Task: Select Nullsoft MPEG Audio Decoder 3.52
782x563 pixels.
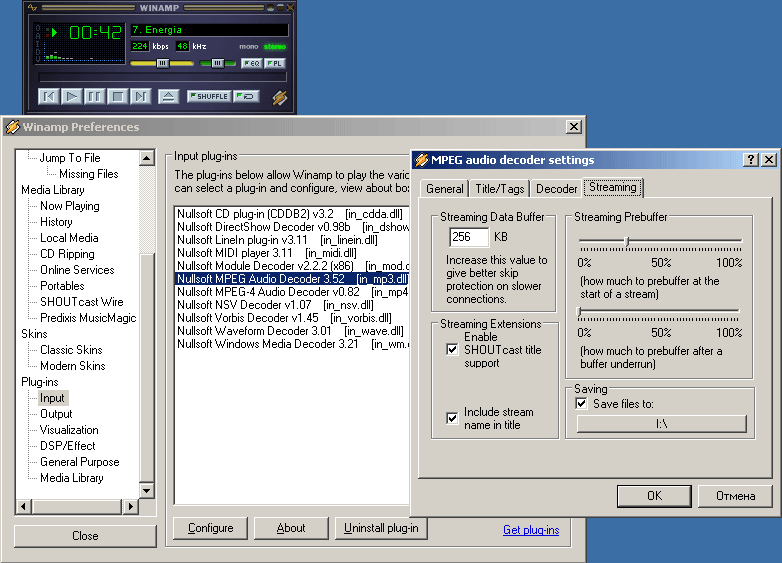Action: (291, 279)
